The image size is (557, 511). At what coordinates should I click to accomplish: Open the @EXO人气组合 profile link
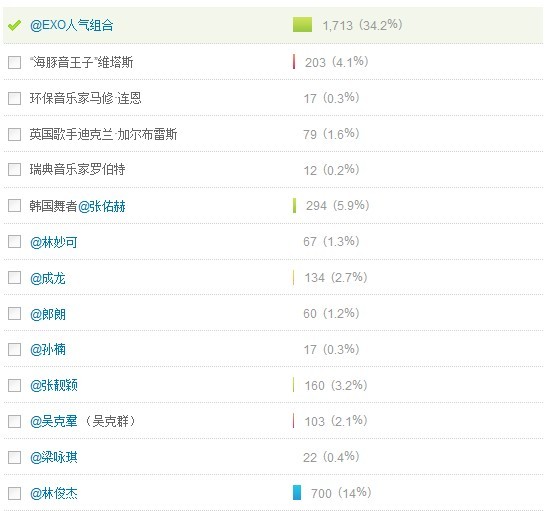coord(72,26)
